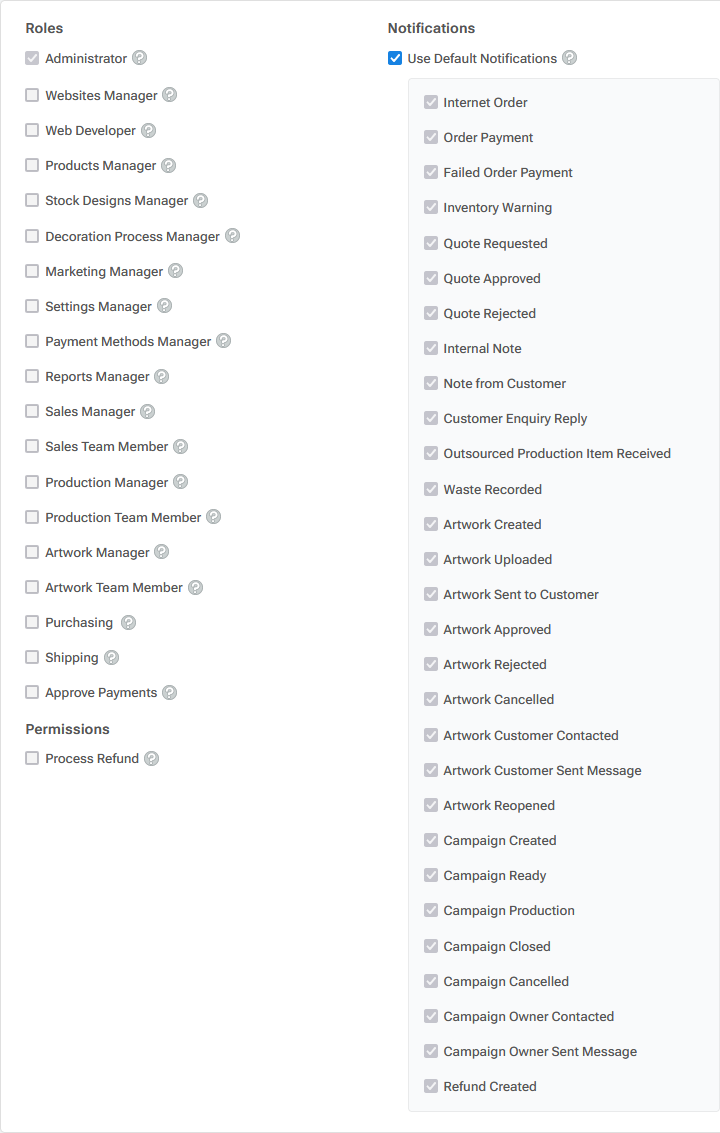Click the Purchasing role help icon
This screenshot has width=720, height=1133.
click(127, 622)
